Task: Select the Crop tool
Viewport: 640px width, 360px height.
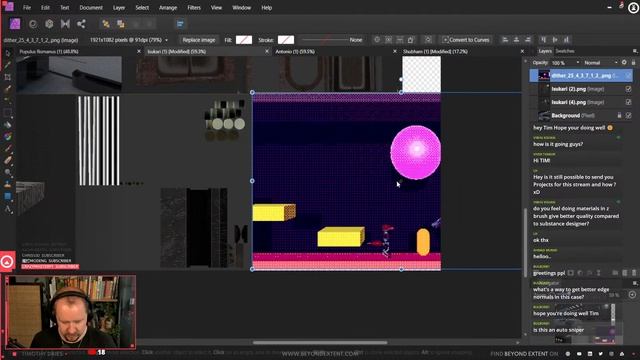Action: coord(8,77)
